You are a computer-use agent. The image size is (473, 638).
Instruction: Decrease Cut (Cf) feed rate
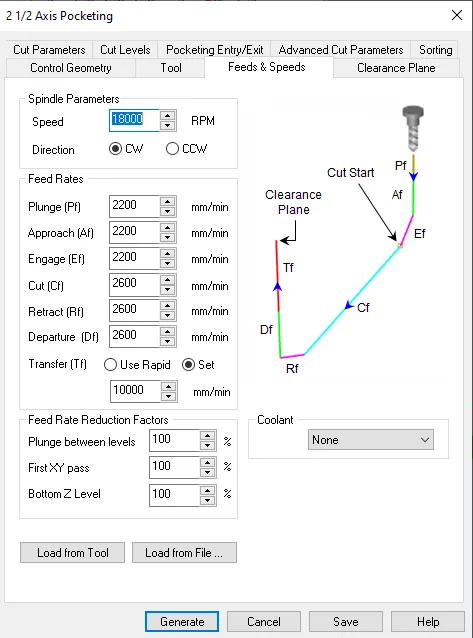tap(168, 290)
